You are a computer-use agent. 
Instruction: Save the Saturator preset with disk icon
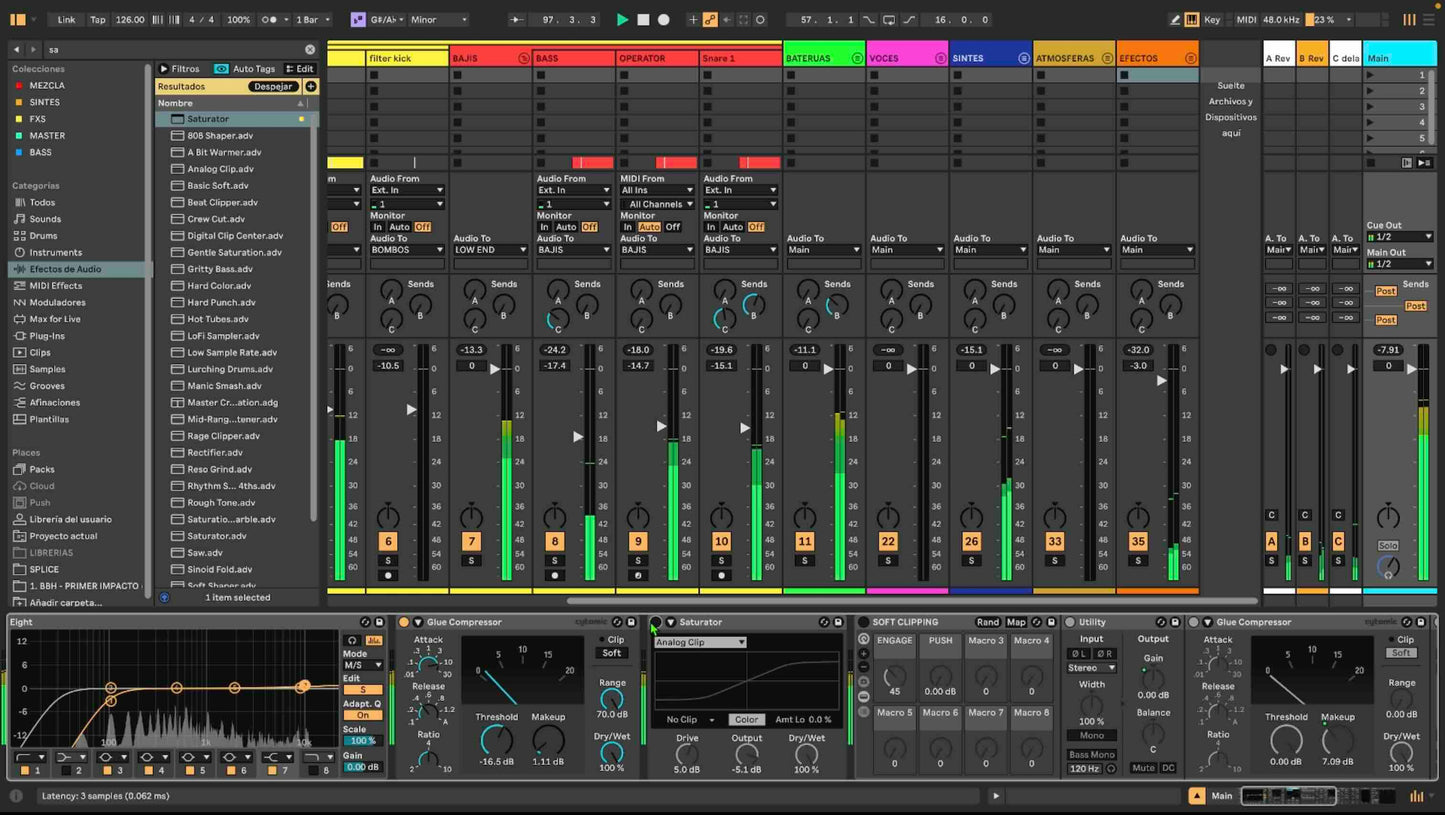pos(838,622)
